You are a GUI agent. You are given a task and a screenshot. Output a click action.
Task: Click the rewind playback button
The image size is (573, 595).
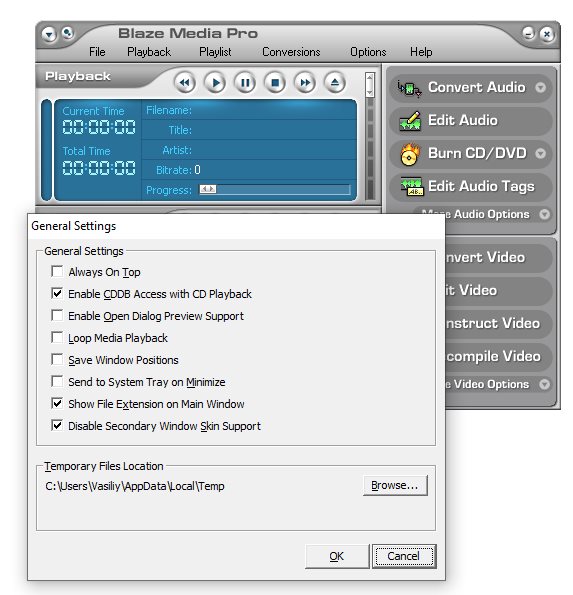pos(185,82)
